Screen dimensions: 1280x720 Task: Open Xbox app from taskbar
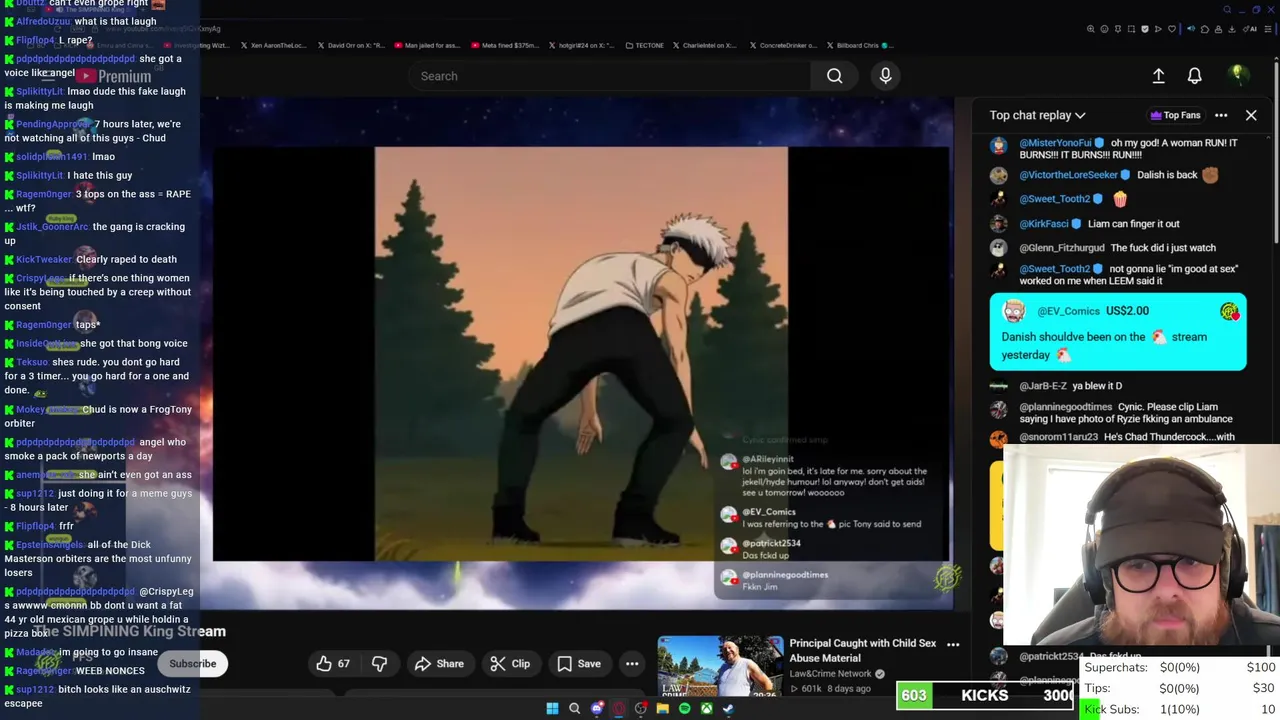[707, 709]
